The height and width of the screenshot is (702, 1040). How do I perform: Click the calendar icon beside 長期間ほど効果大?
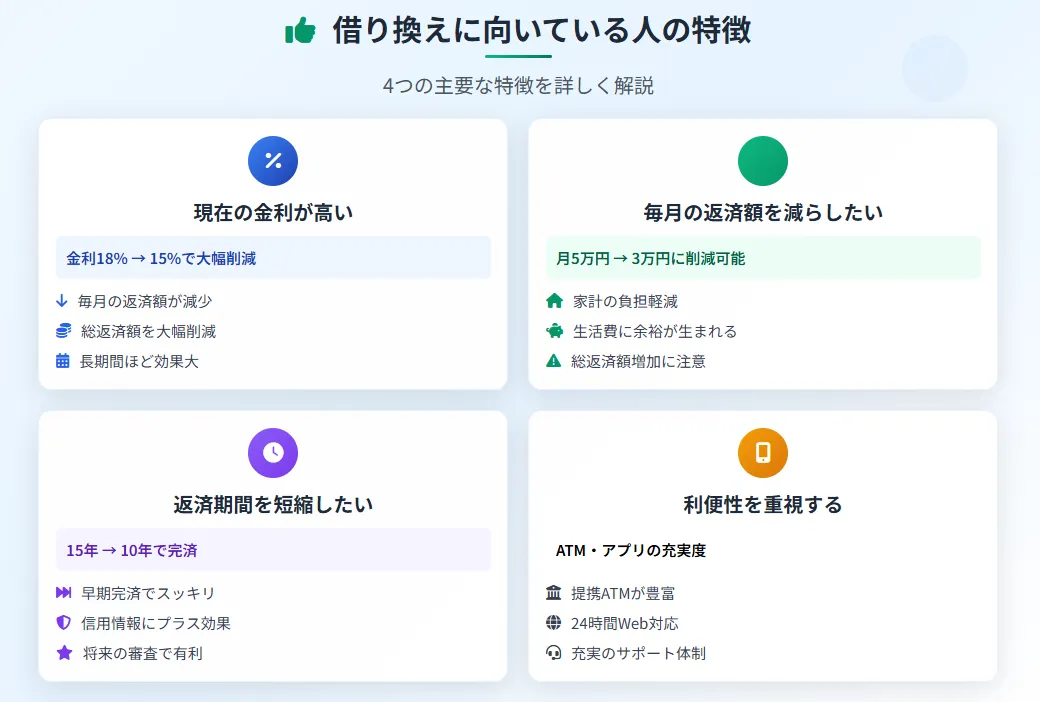pyautogui.click(x=62, y=361)
